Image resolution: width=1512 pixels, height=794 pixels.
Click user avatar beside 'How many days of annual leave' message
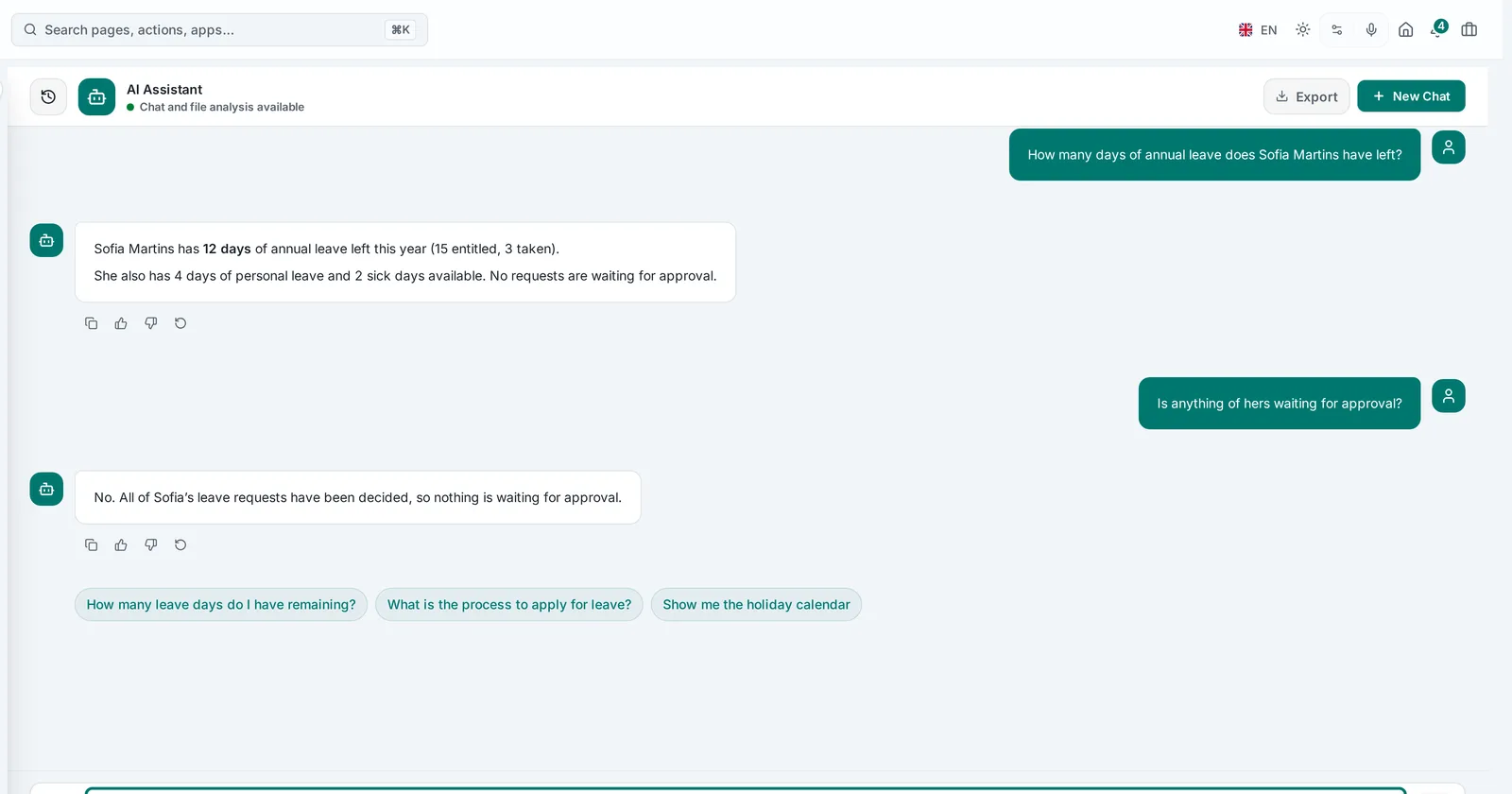pos(1449,147)
